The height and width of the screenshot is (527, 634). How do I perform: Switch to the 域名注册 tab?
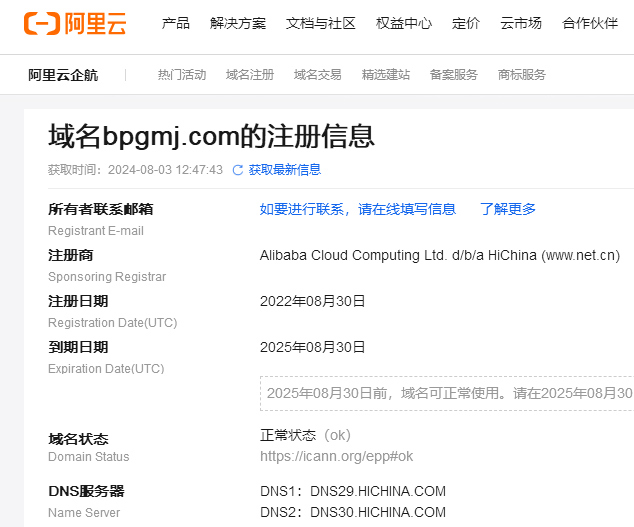point(250,75)
